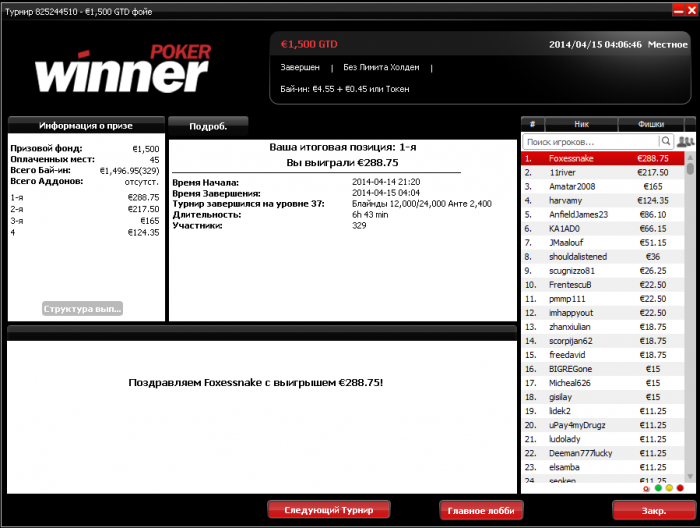Select player row Amatar2008
This screenshot has height=528, width=700.
click(603, 187)
